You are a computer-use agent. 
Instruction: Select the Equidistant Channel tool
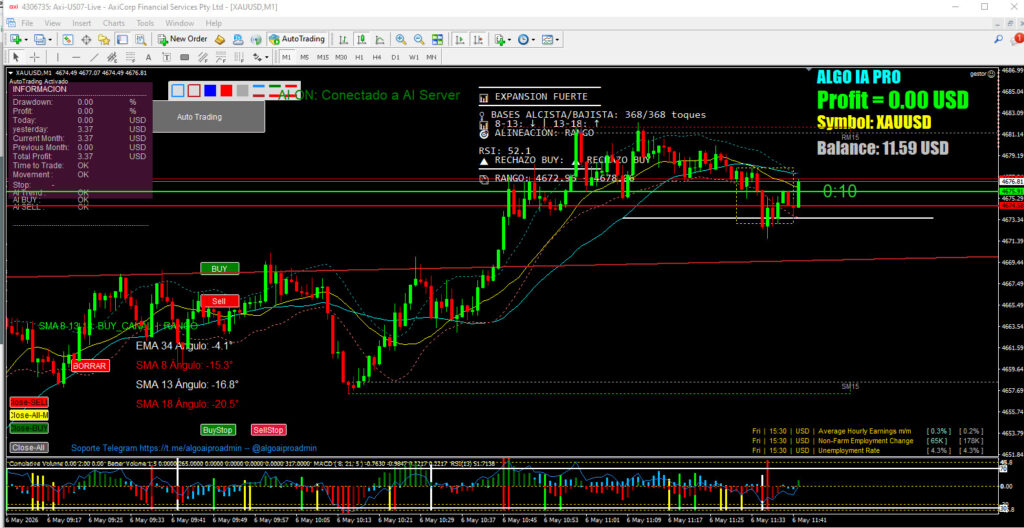click(x=112, y=57)
